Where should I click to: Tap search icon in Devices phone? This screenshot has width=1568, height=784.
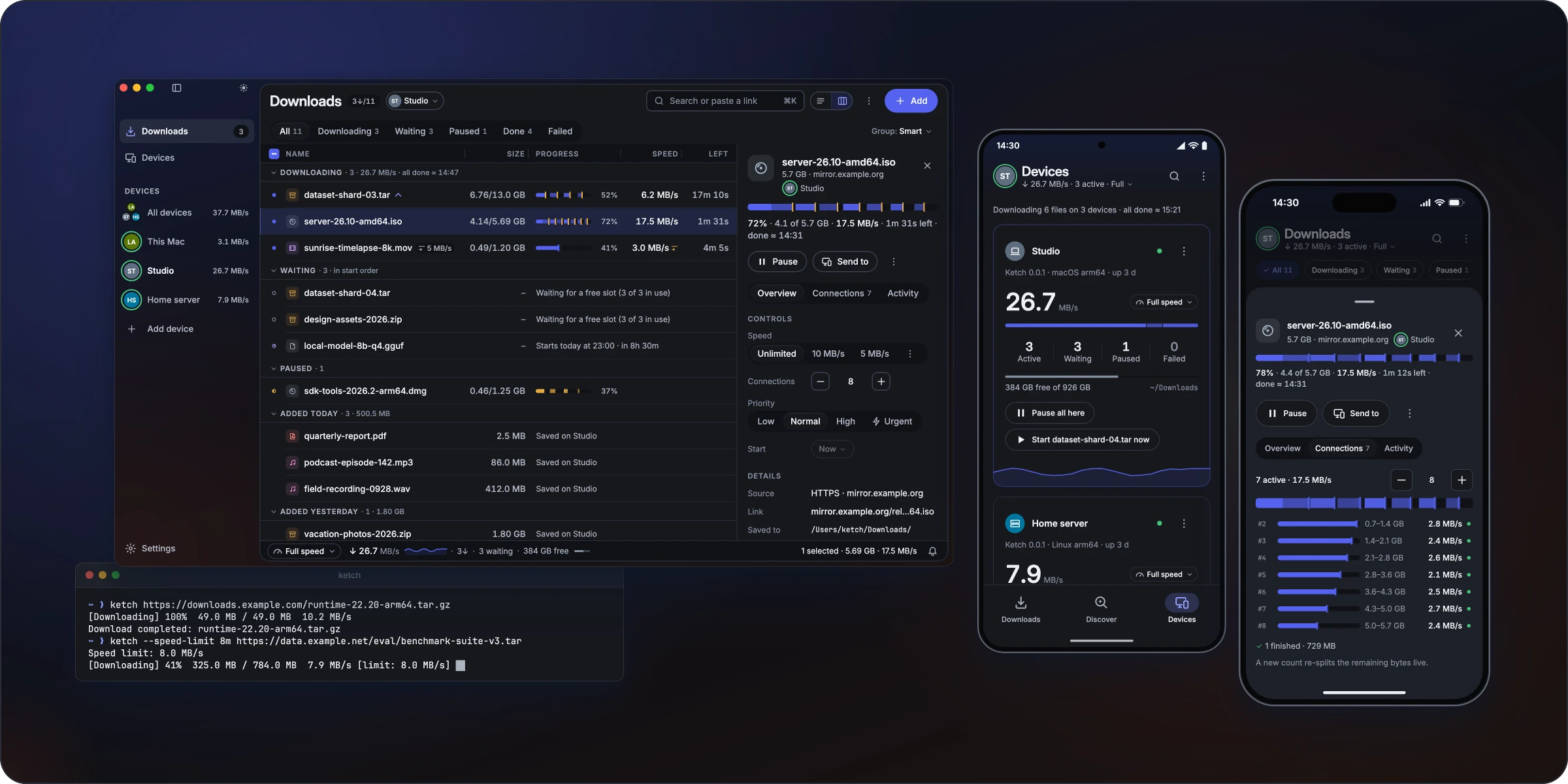tap(1174, 176)
